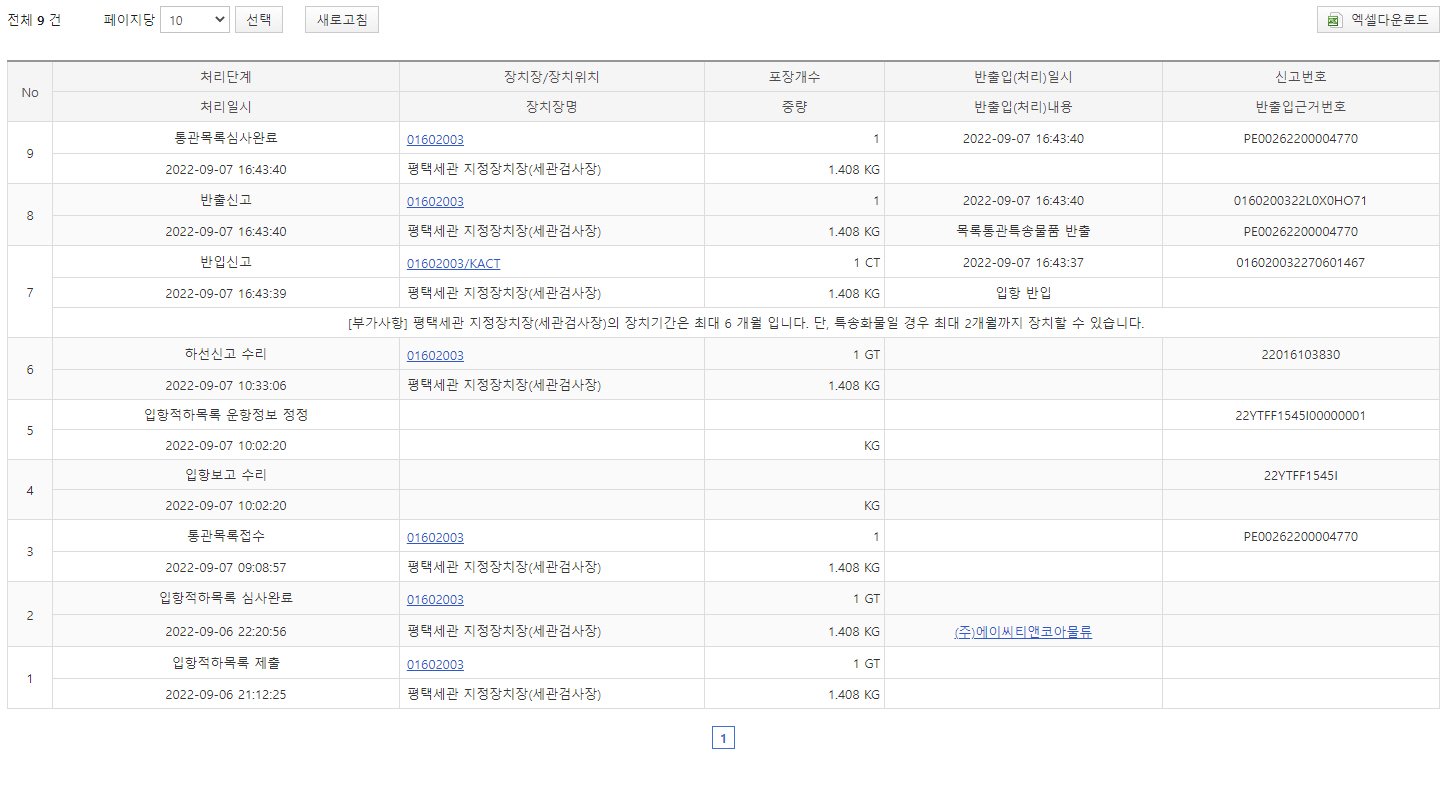Screen dimensions: 1445x796
Task: Open the 페이지당 rows-per-page dropdown
Action: coord(194,20)
